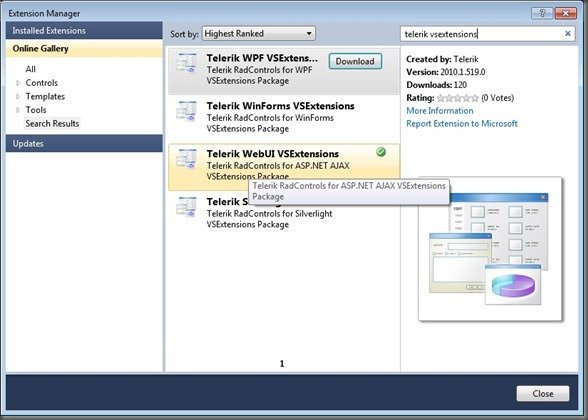Viewport: 588px width, 420px height.
Task: Click the Version: 2010.1.519.0 text
Action: [446, 72]
